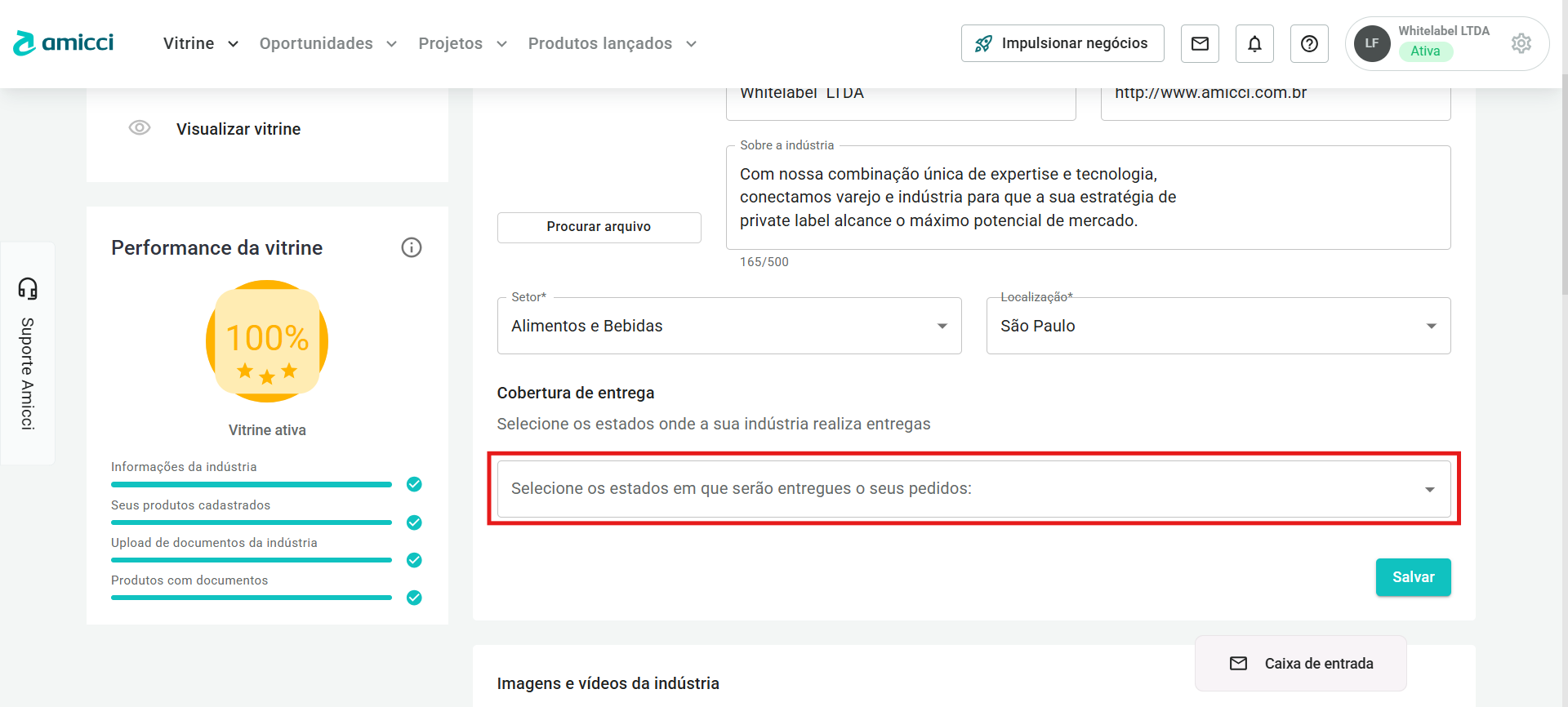1568x707 pixels.
Task: Open the Oportunidades menu
Action: [x=327, y=43]
